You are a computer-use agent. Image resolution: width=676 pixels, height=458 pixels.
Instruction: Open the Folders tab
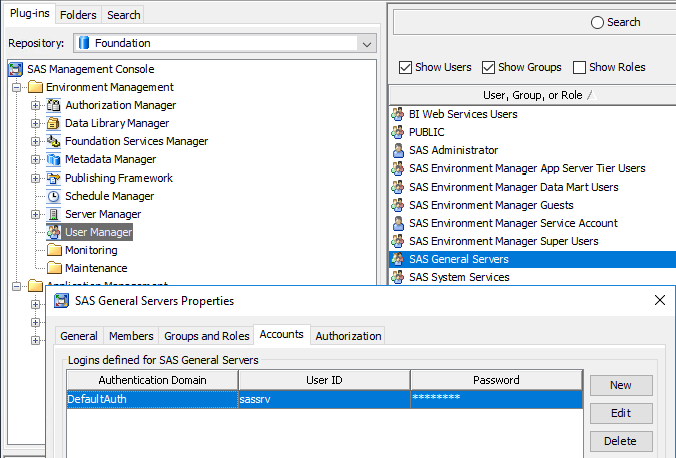pyautogui.click(x=78, y=15)
